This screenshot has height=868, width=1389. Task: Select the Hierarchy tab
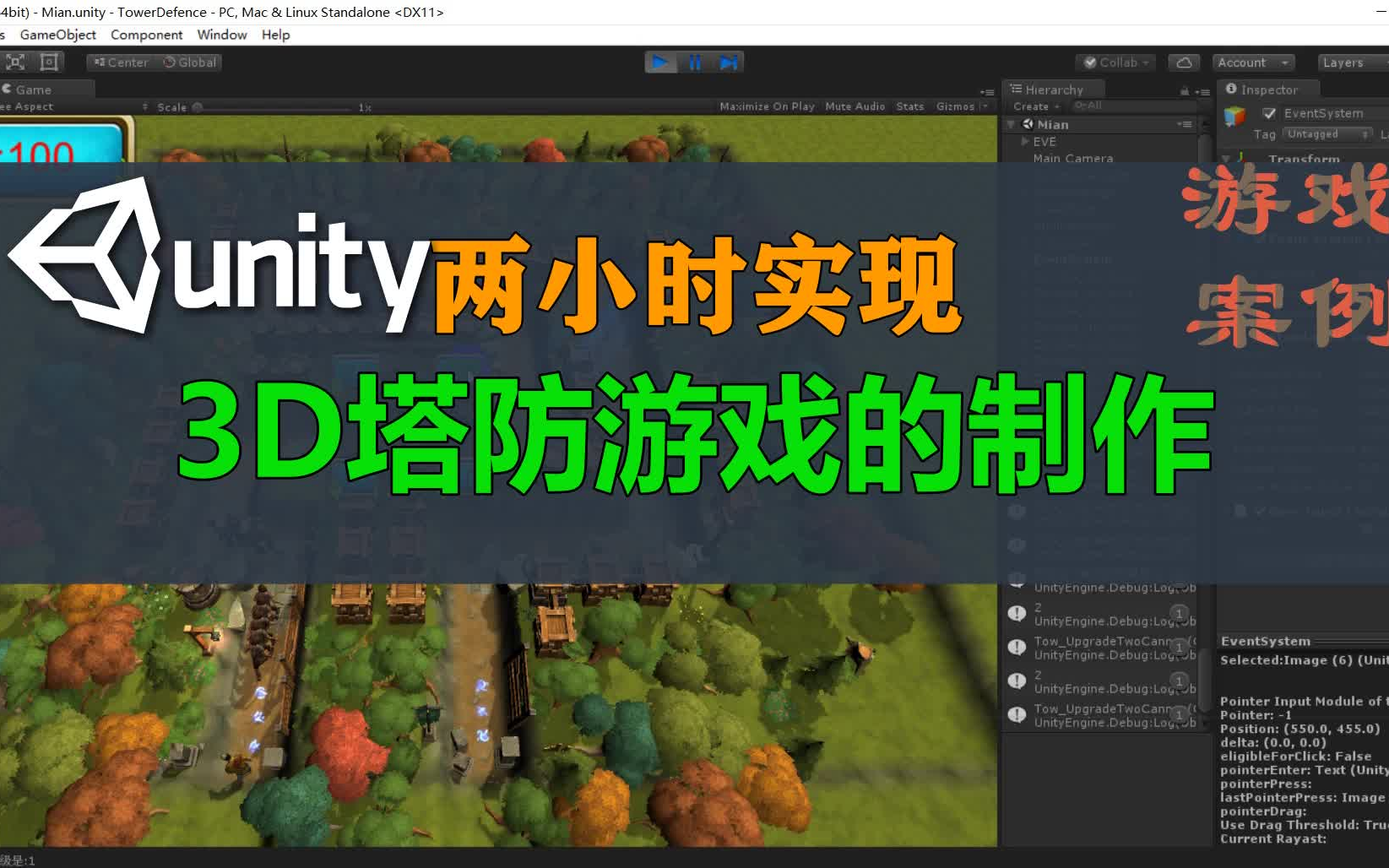[1054, 90]
